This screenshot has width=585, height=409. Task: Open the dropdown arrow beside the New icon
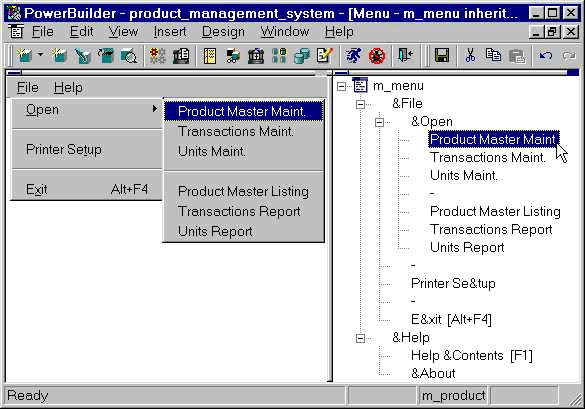pyautogui.click(x=40, y=55)
